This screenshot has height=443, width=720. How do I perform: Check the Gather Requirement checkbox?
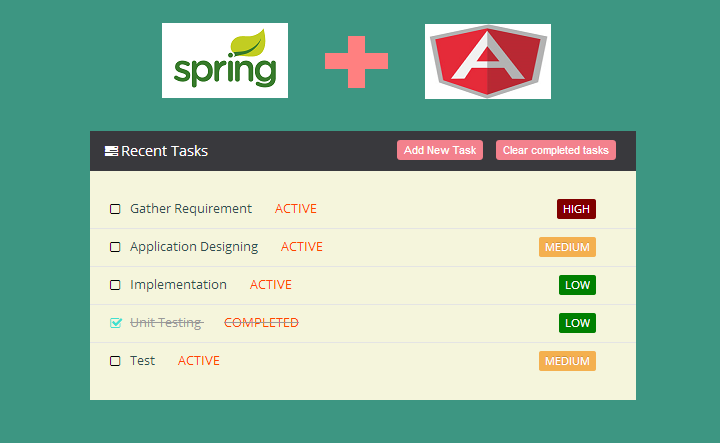(115, 209)
